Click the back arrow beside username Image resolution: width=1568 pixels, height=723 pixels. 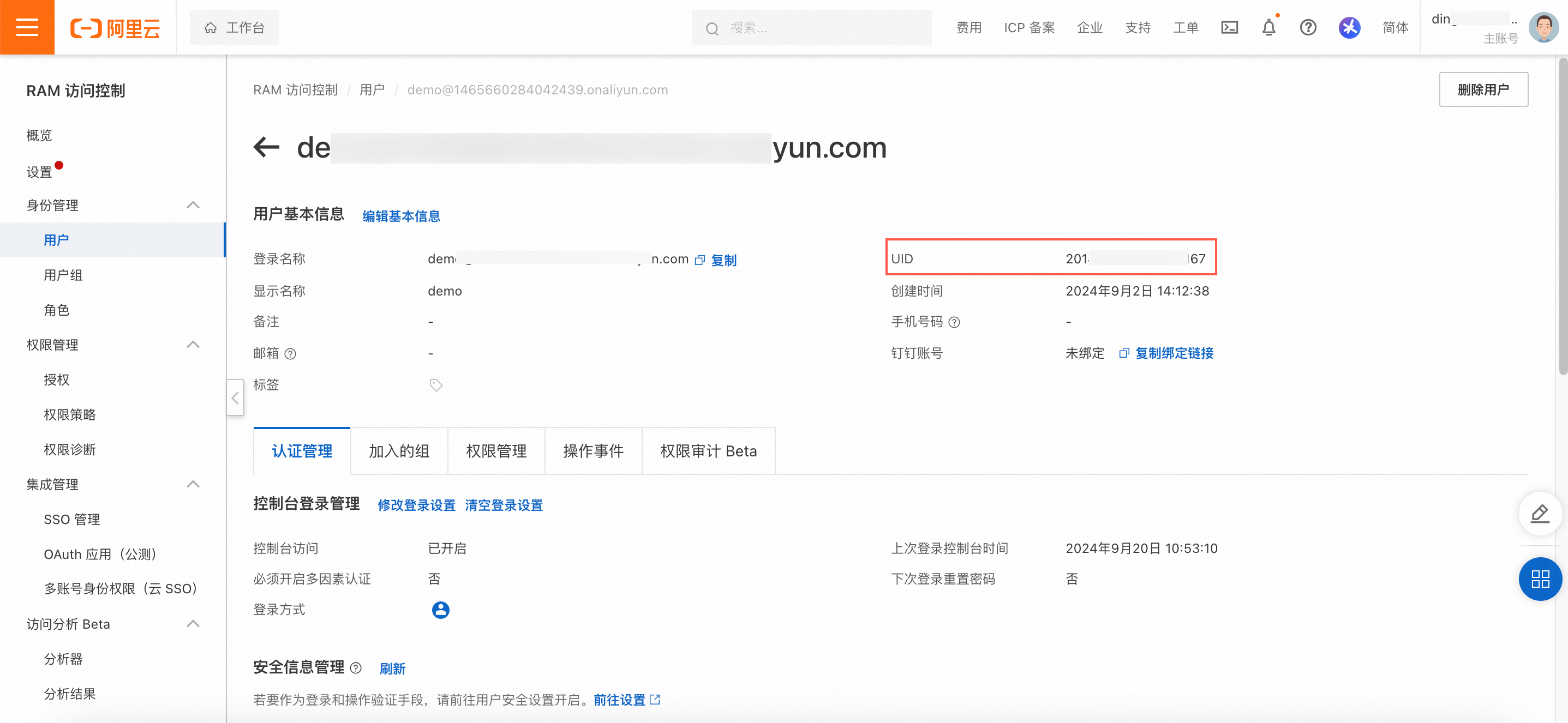coord(266,147)
